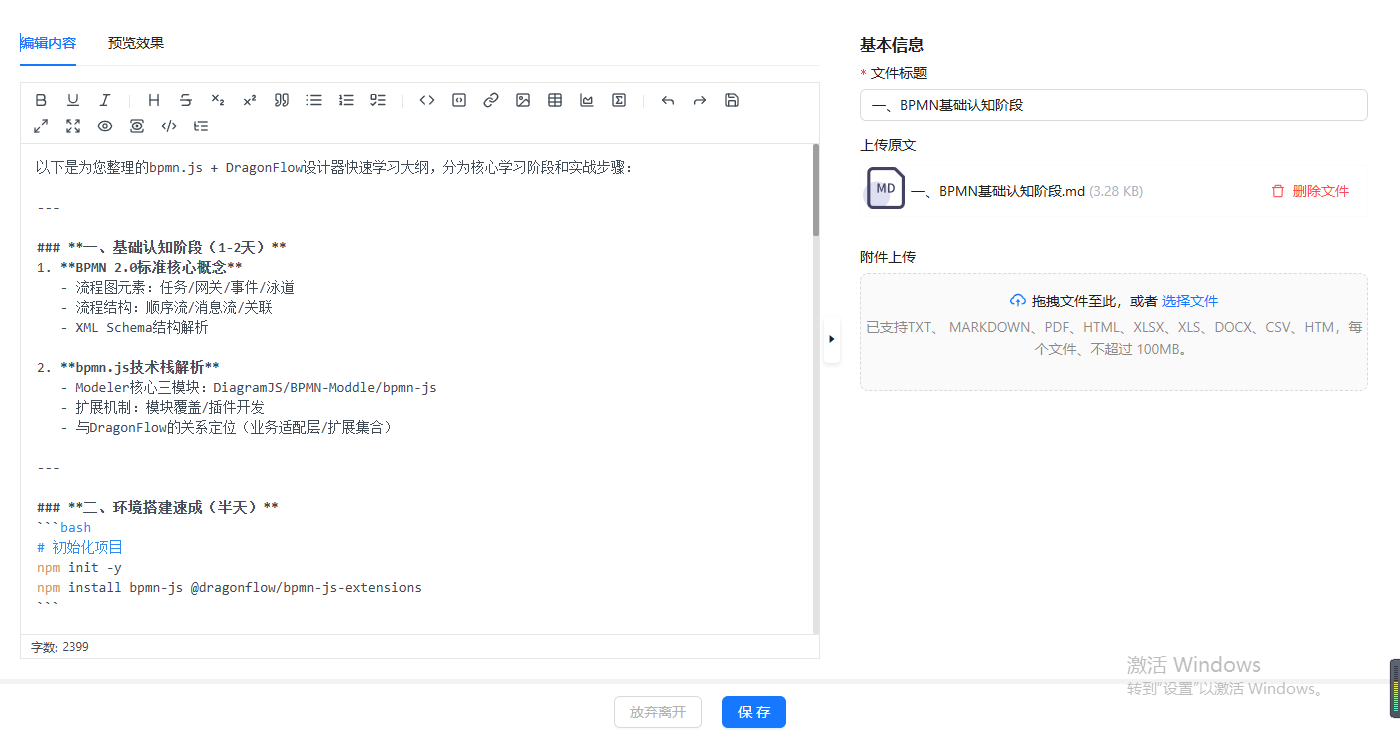Open the heading level menu

[x=154, y=100]
